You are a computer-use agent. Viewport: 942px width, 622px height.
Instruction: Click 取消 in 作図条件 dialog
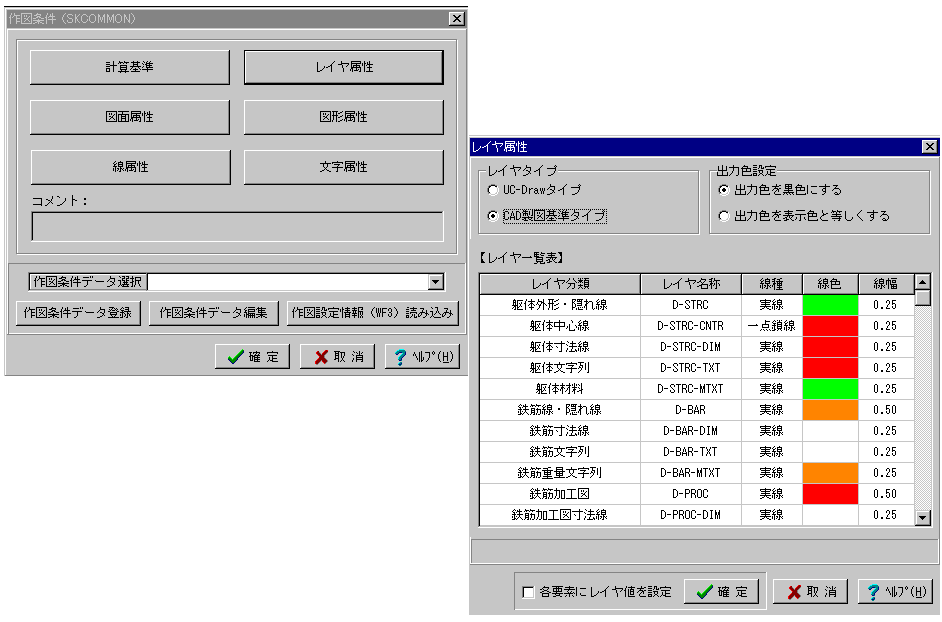click(x=337, y=357)
